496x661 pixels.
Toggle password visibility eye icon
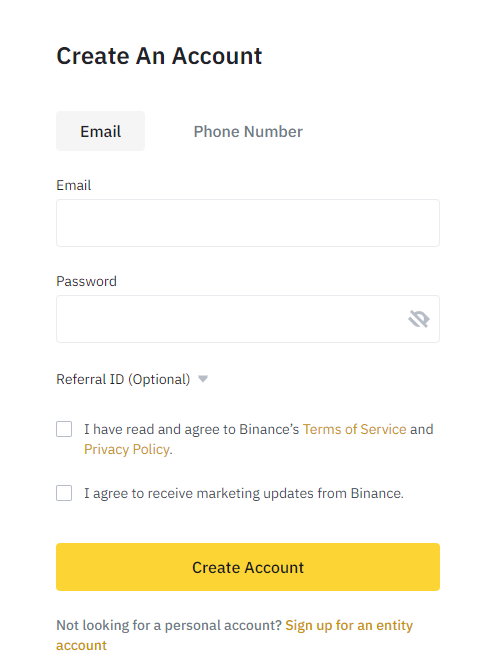(x=418, y=319)
